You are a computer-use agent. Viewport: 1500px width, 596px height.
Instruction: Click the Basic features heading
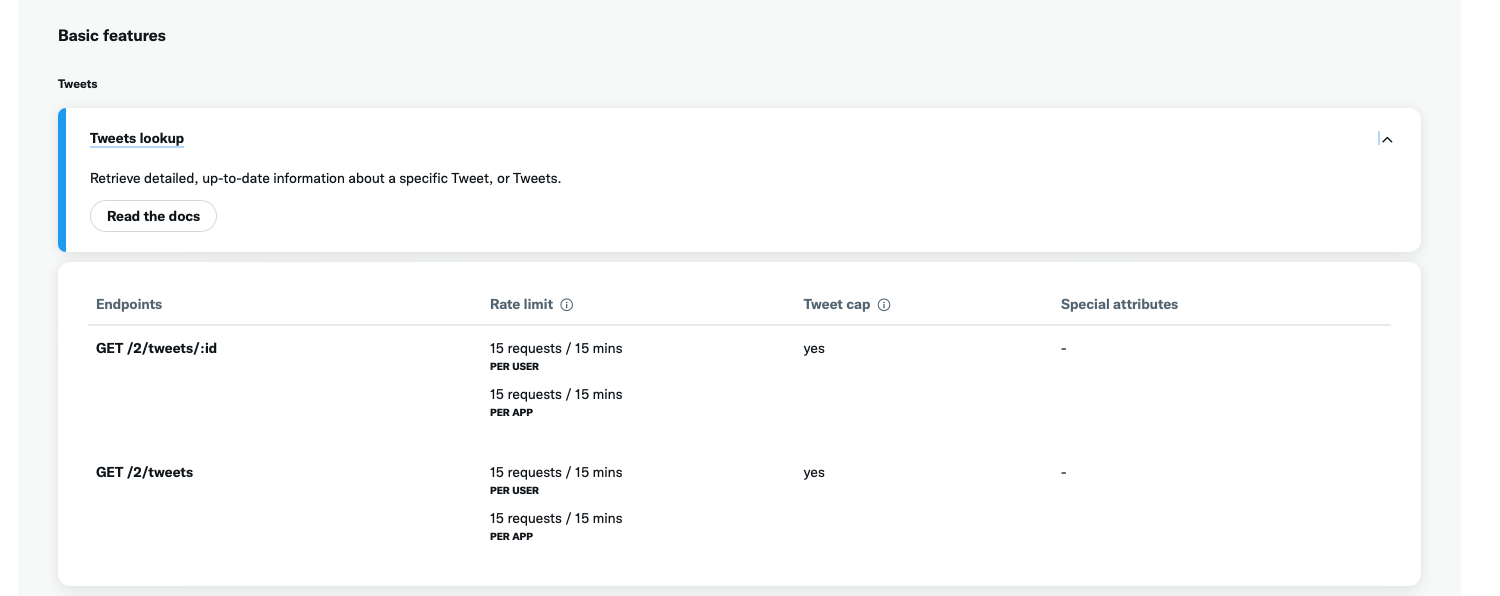tap(112, 35)
